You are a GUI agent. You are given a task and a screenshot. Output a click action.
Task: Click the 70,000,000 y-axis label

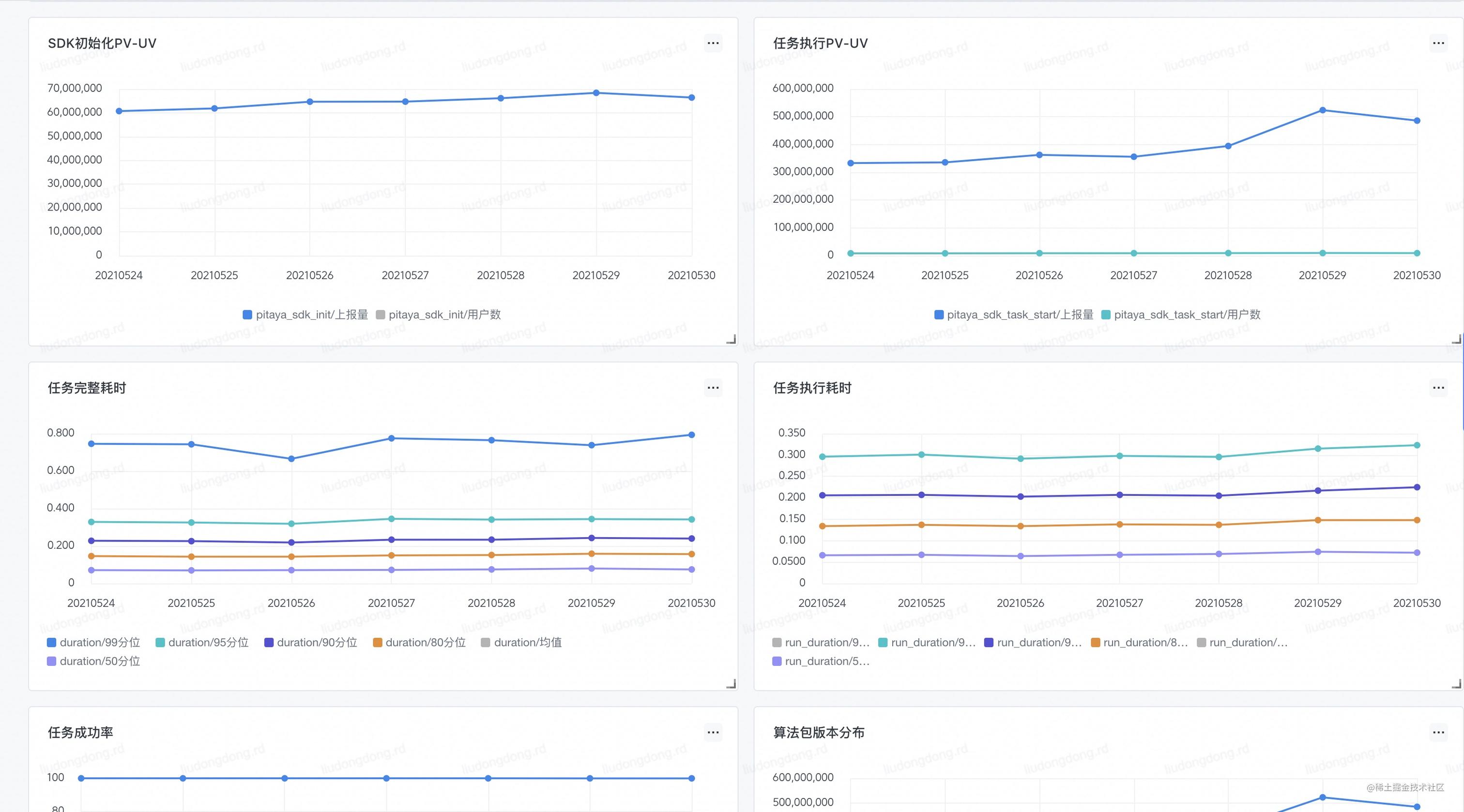point(75,88)
